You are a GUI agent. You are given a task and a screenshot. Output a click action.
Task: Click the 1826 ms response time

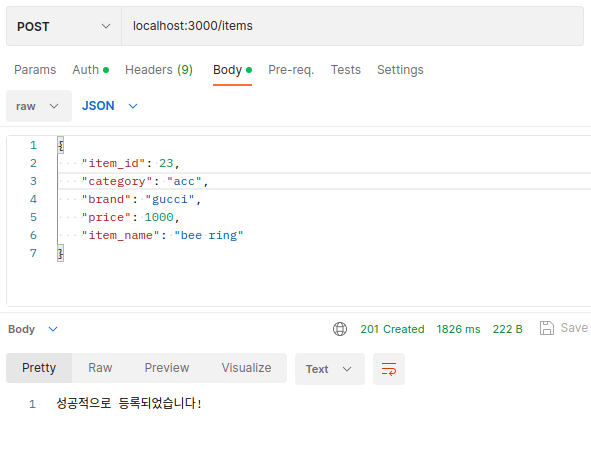tap(458, 329)
